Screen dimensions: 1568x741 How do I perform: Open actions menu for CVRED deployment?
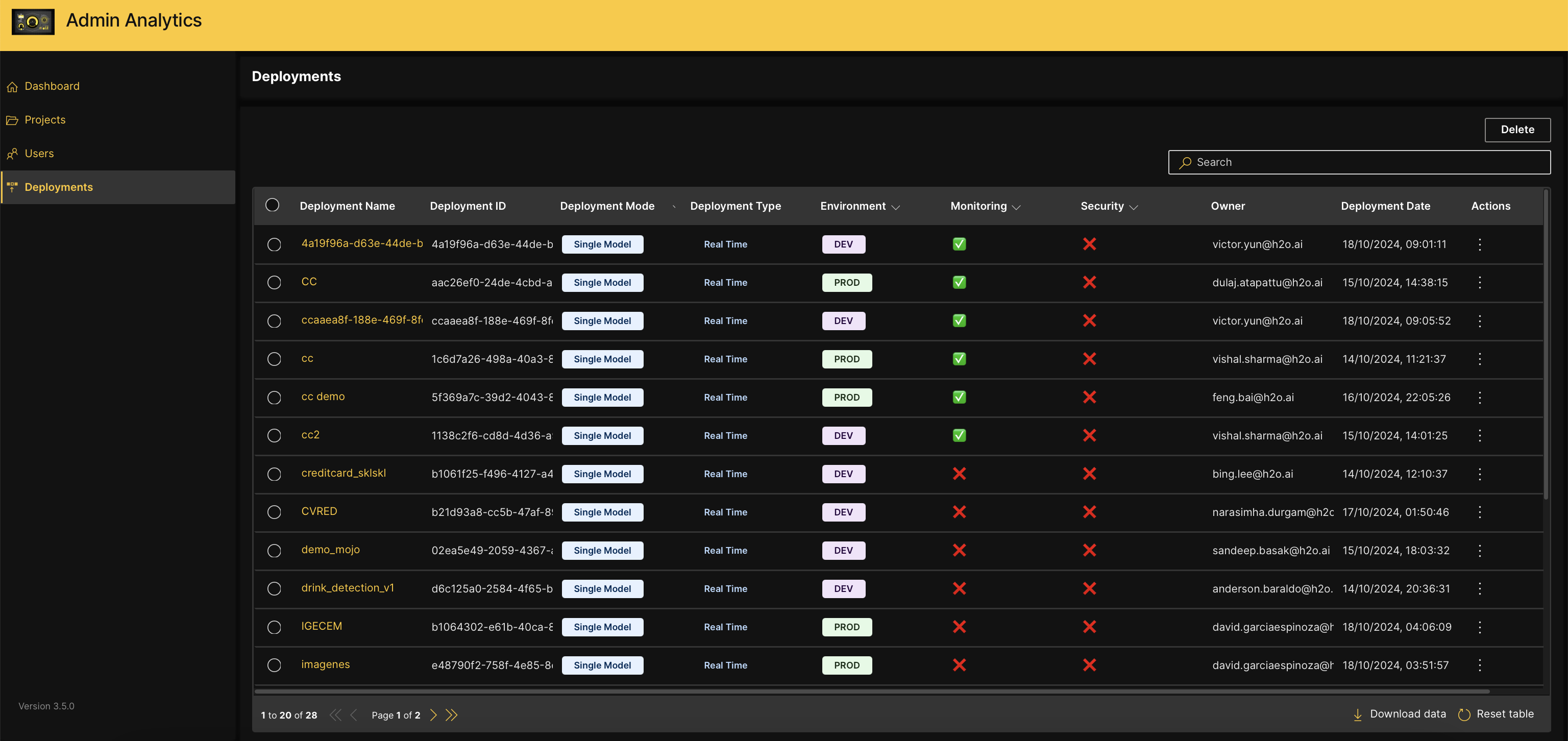1480,512
